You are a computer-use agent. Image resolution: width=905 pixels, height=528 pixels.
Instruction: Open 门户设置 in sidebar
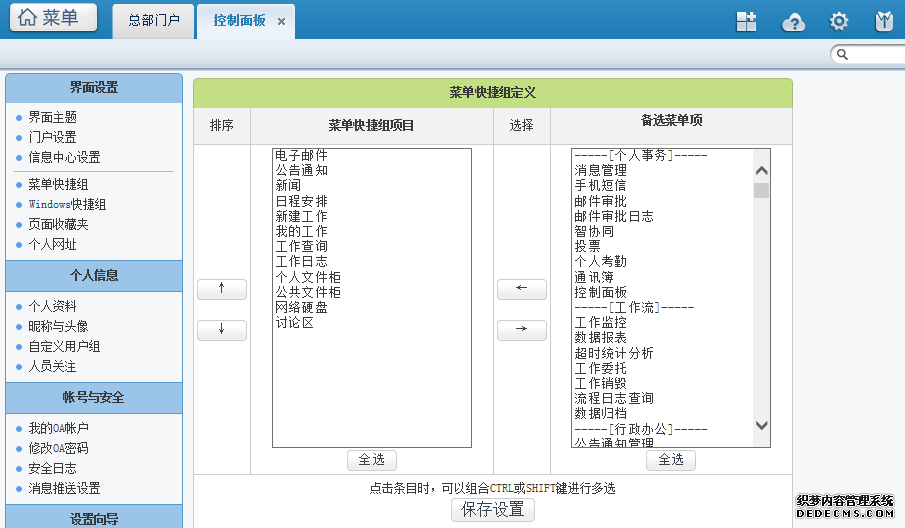(x=53, y=137)
